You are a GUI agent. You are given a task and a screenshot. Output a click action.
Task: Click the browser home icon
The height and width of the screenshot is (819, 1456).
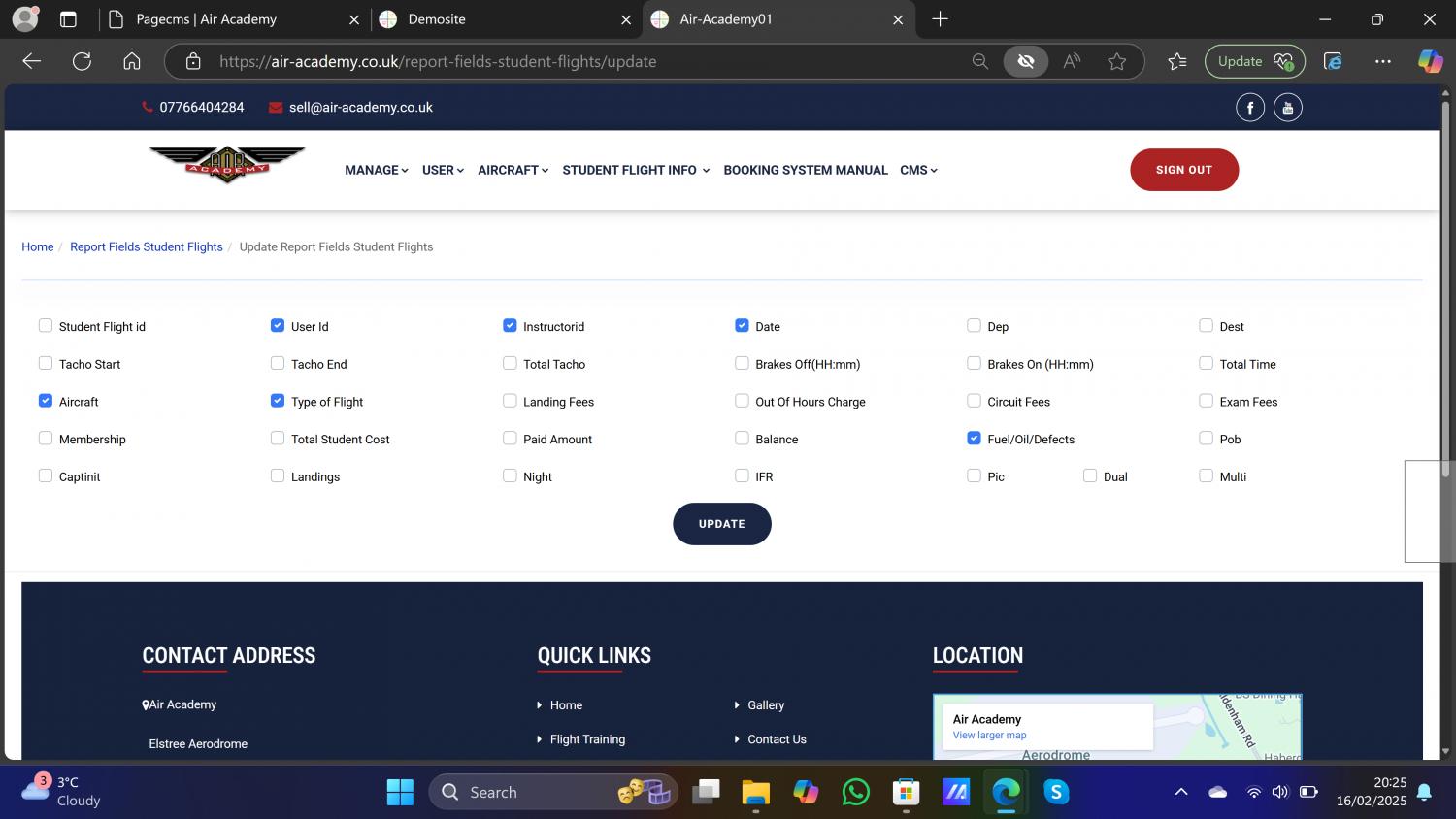(x=132, y=61)
